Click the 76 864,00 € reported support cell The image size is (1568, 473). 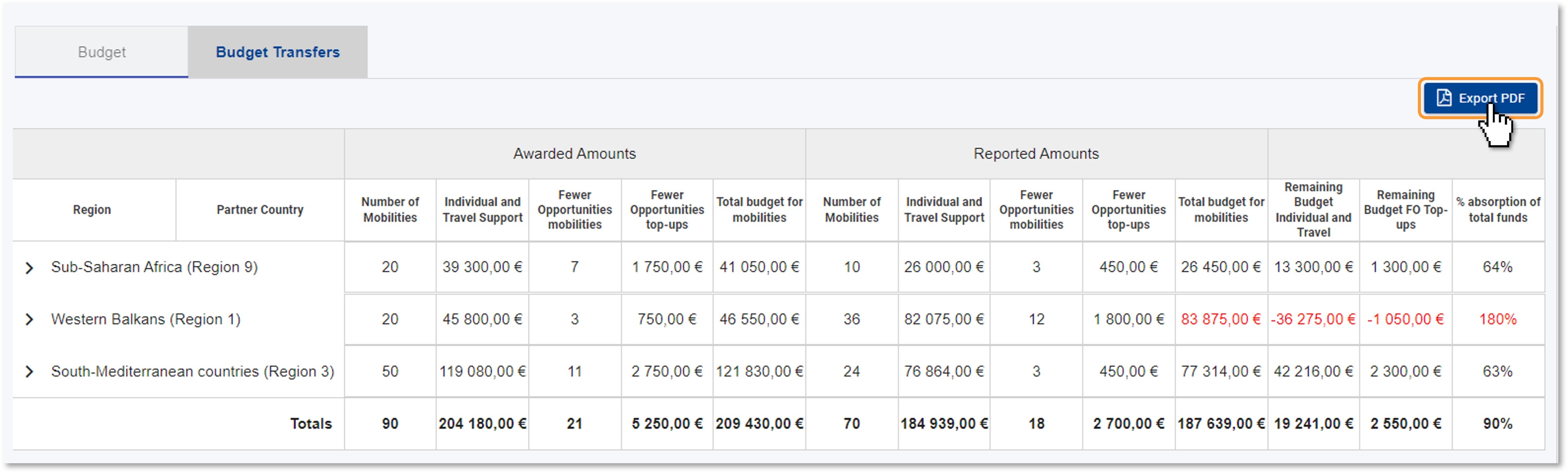coord(944,372)
